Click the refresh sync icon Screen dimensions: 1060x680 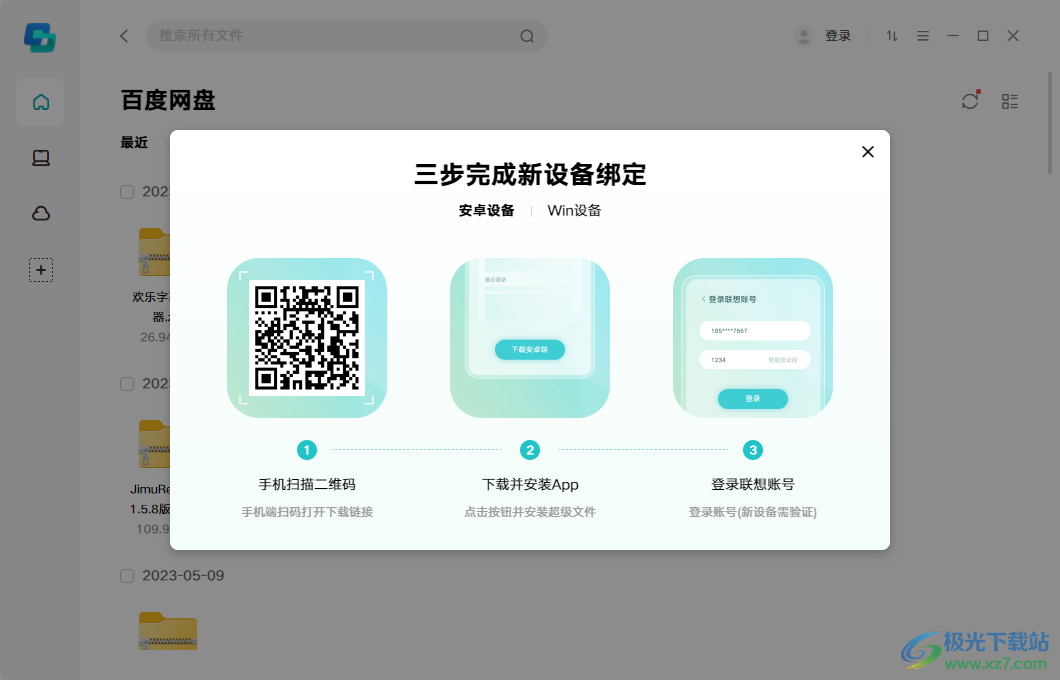970,101
